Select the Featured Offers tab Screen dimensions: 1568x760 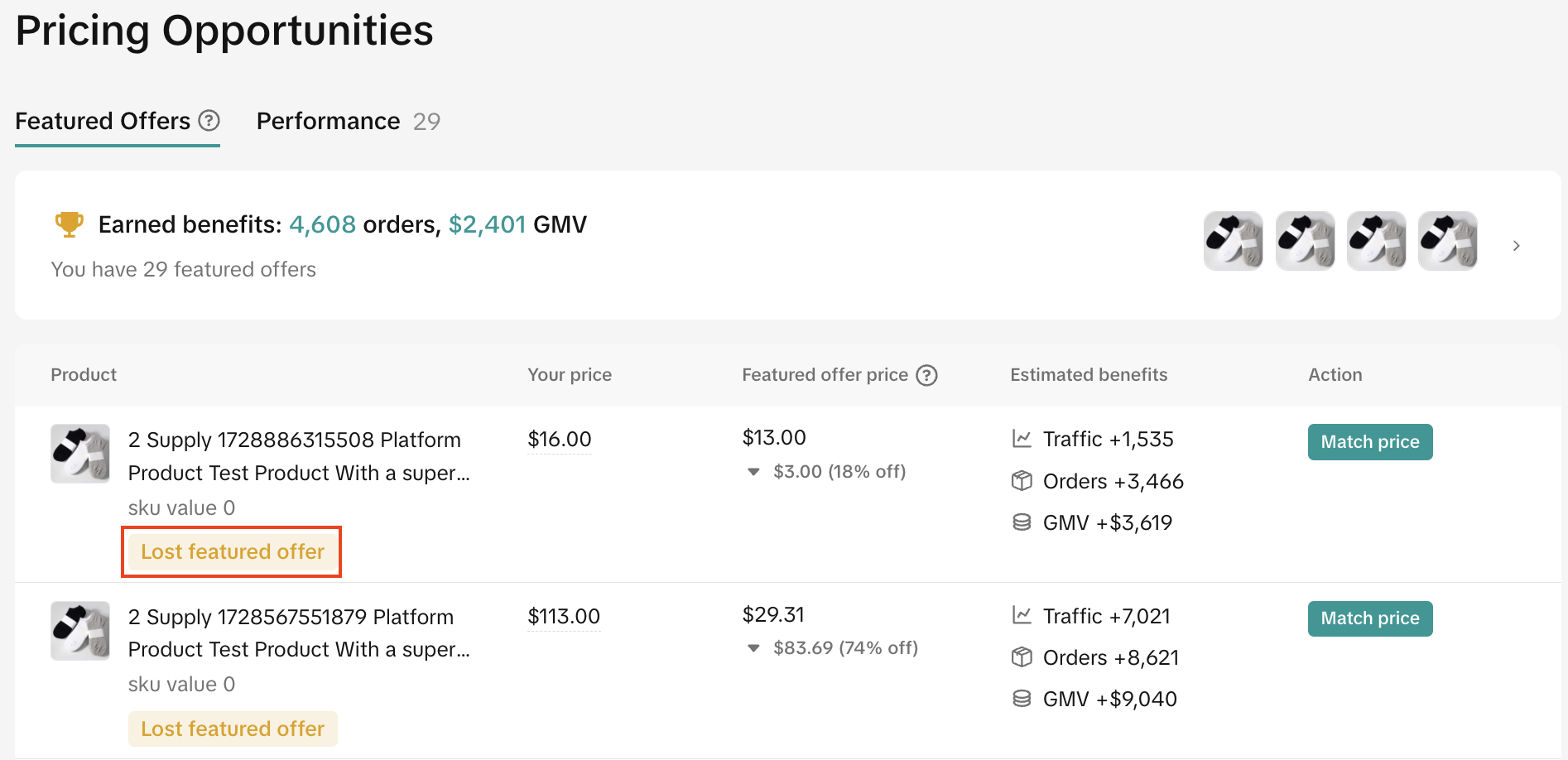(103, 122)
